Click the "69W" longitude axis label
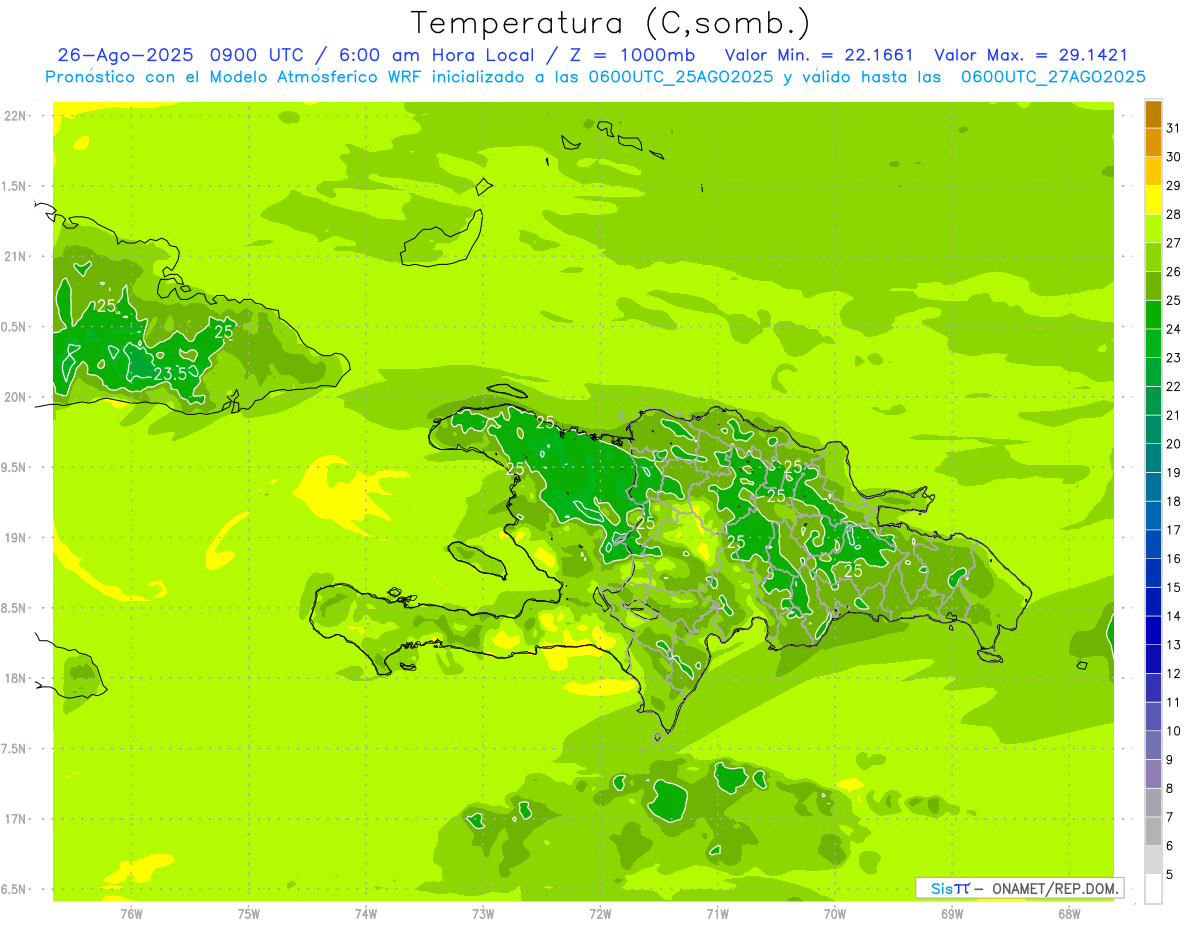 [x=952, y=914]
